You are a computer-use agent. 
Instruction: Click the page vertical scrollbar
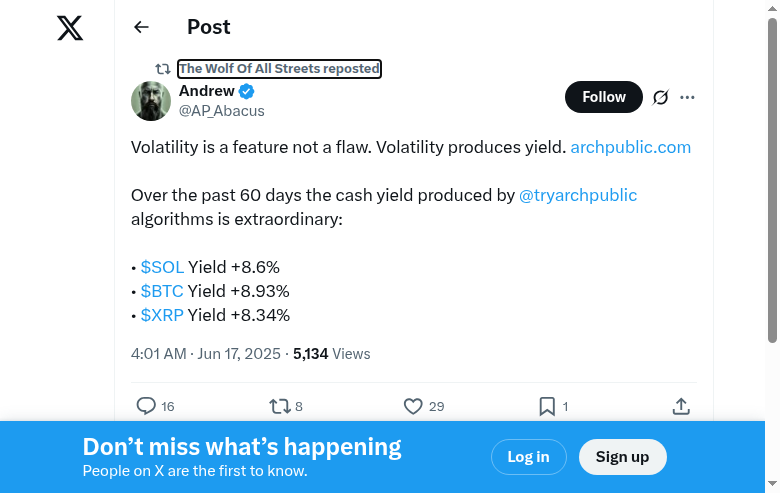(x=772, y=180)
